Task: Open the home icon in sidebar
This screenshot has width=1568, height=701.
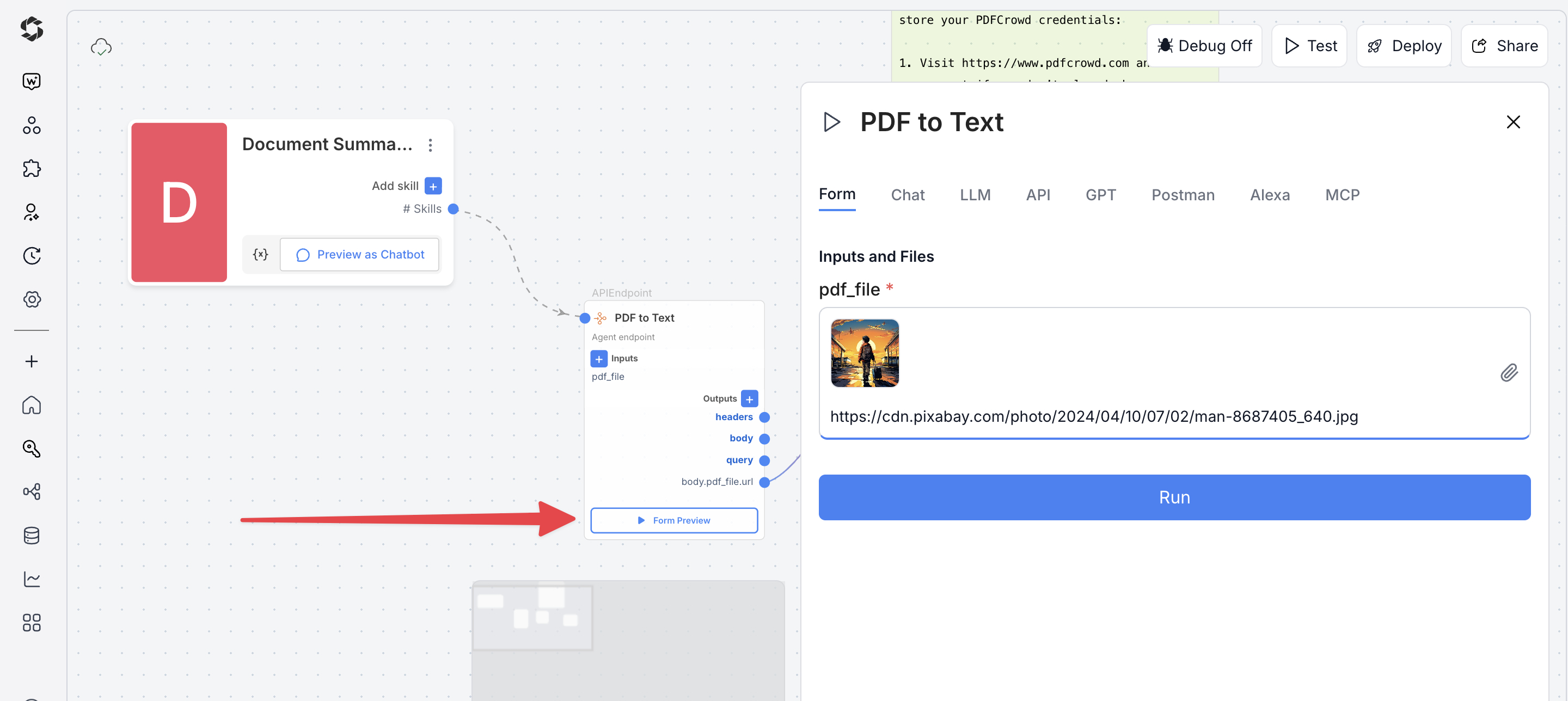Action: [x=32, y=405]
